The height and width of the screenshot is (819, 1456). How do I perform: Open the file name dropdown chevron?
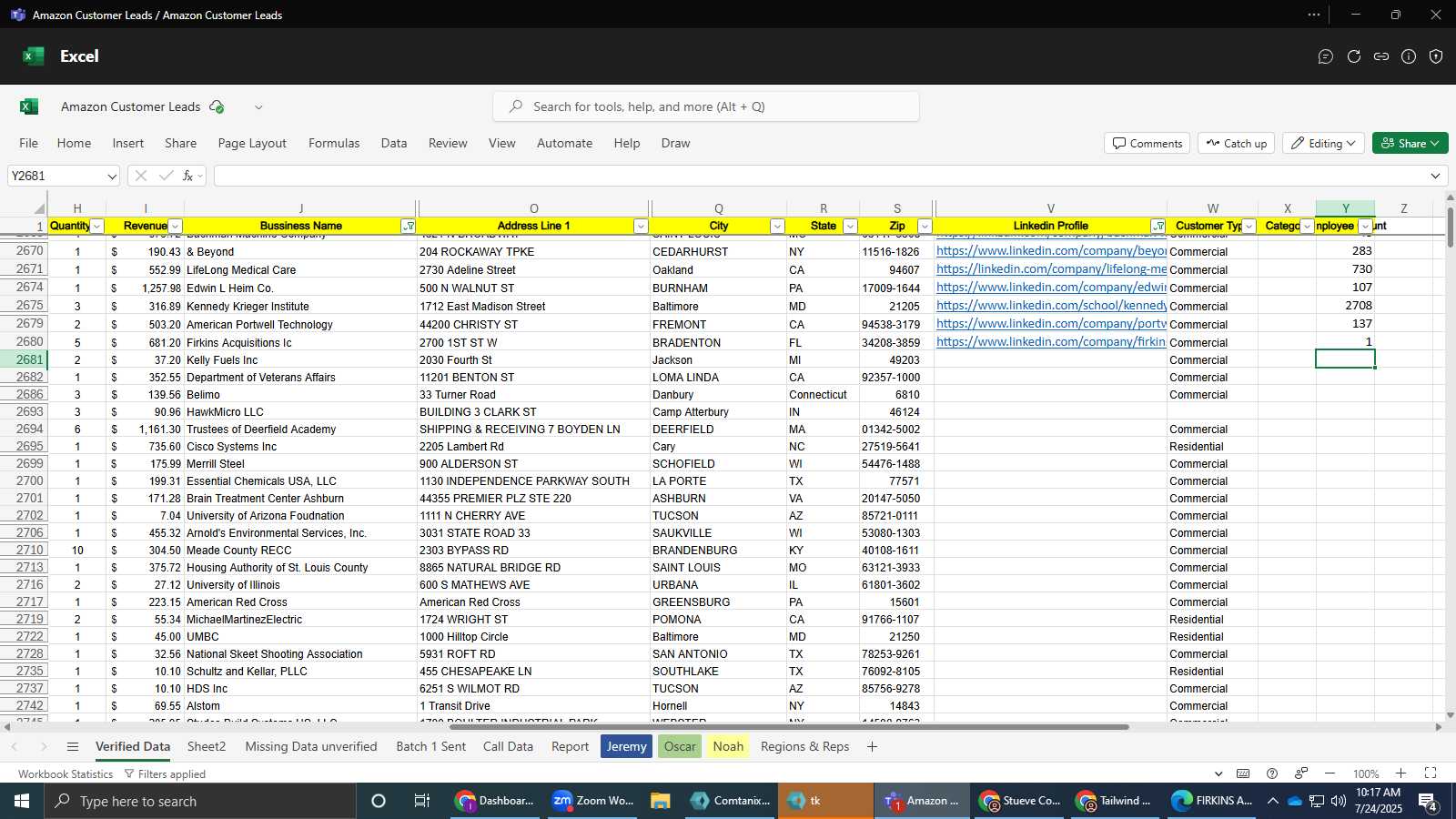tap(258, 106)
